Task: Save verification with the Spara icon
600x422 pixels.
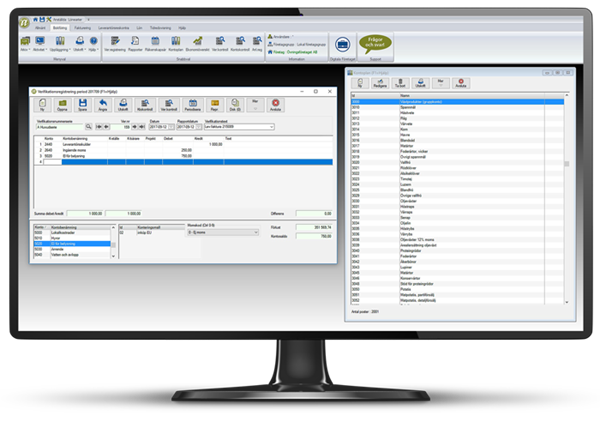Action: pos(83,103)
